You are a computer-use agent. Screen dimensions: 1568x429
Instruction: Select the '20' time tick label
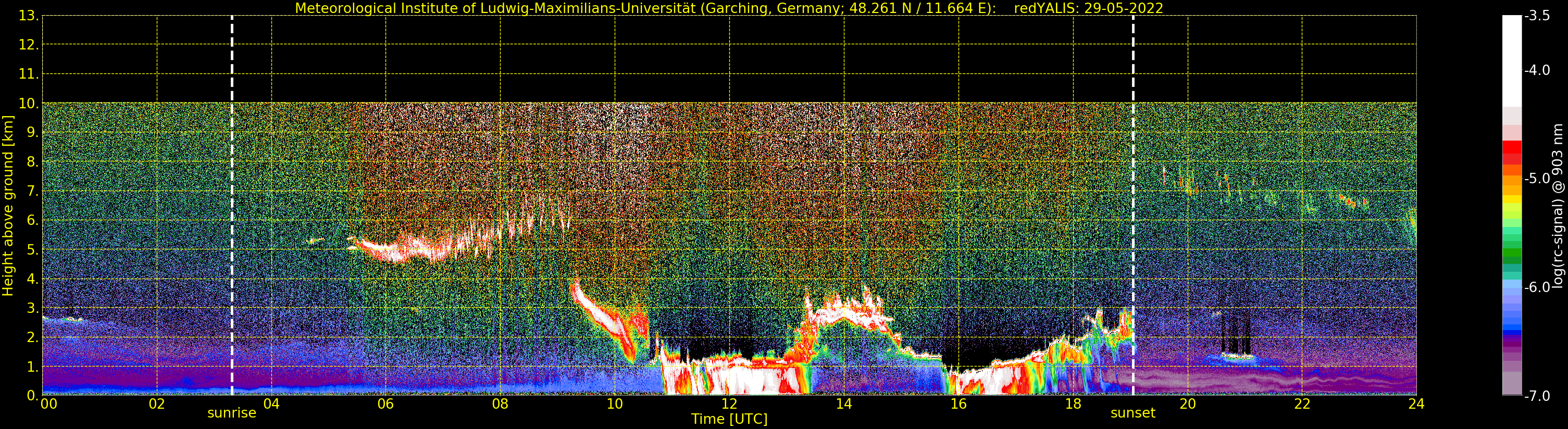pyautogui.click(x=1188, y=404)
